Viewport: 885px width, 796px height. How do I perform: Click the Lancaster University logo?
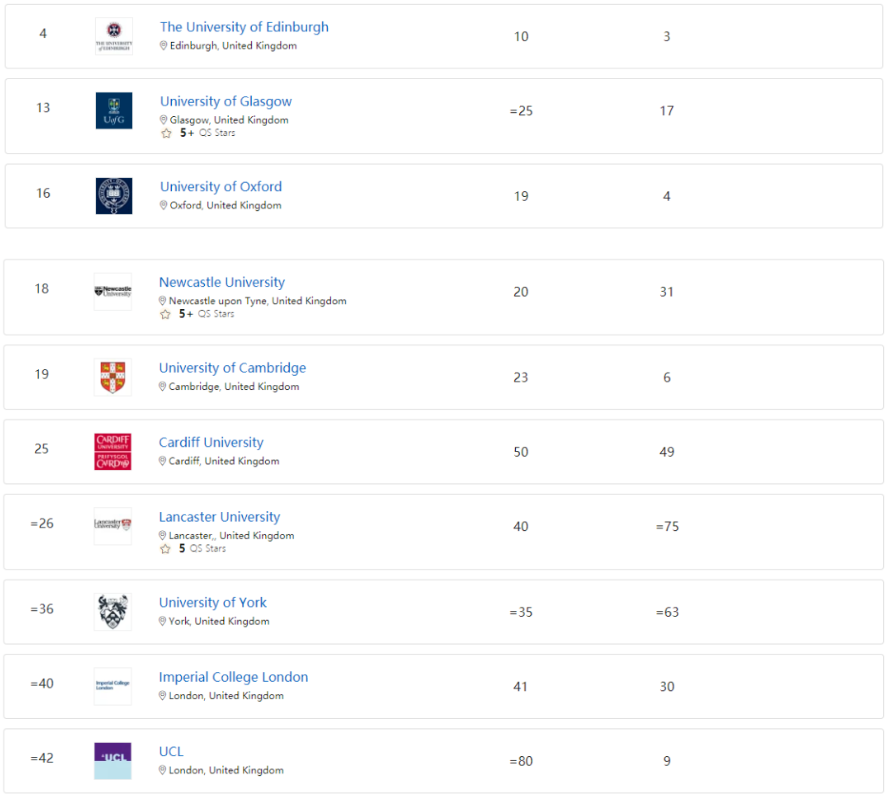click(x=113, y=526)
